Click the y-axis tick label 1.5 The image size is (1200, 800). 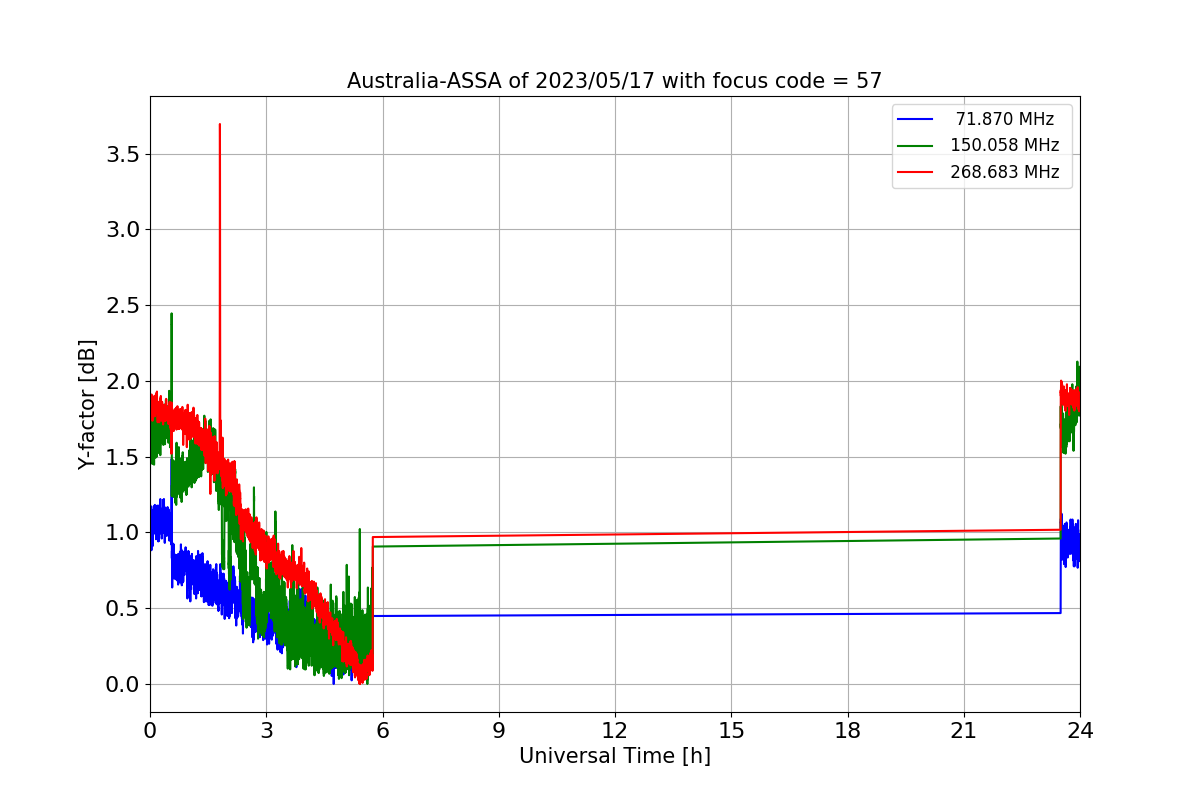point(122,457)
